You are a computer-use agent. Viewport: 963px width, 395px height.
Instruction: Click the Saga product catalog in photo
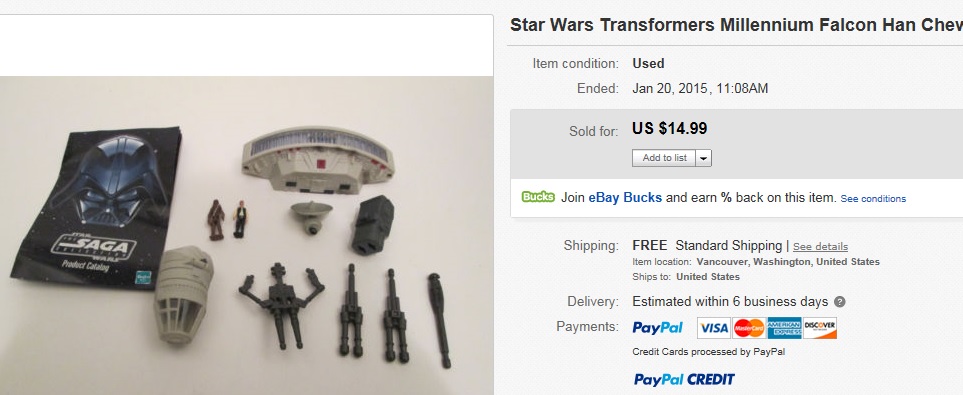[96, 206]
